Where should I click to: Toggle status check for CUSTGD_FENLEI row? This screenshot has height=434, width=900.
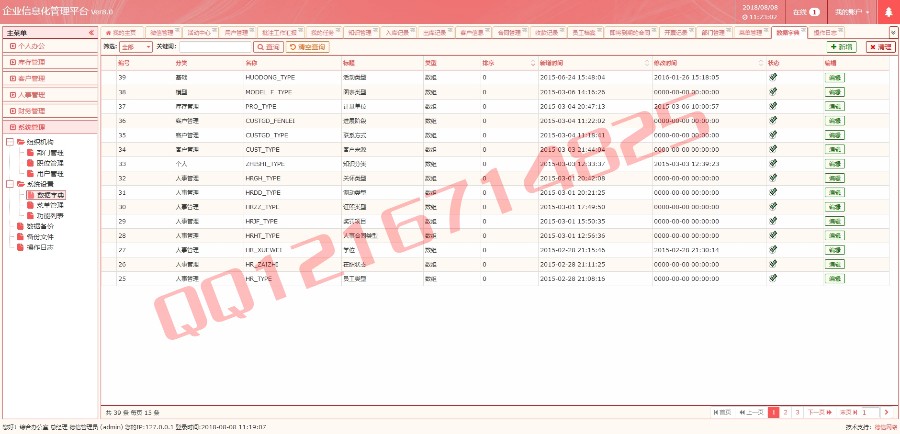tap(773, 121)
